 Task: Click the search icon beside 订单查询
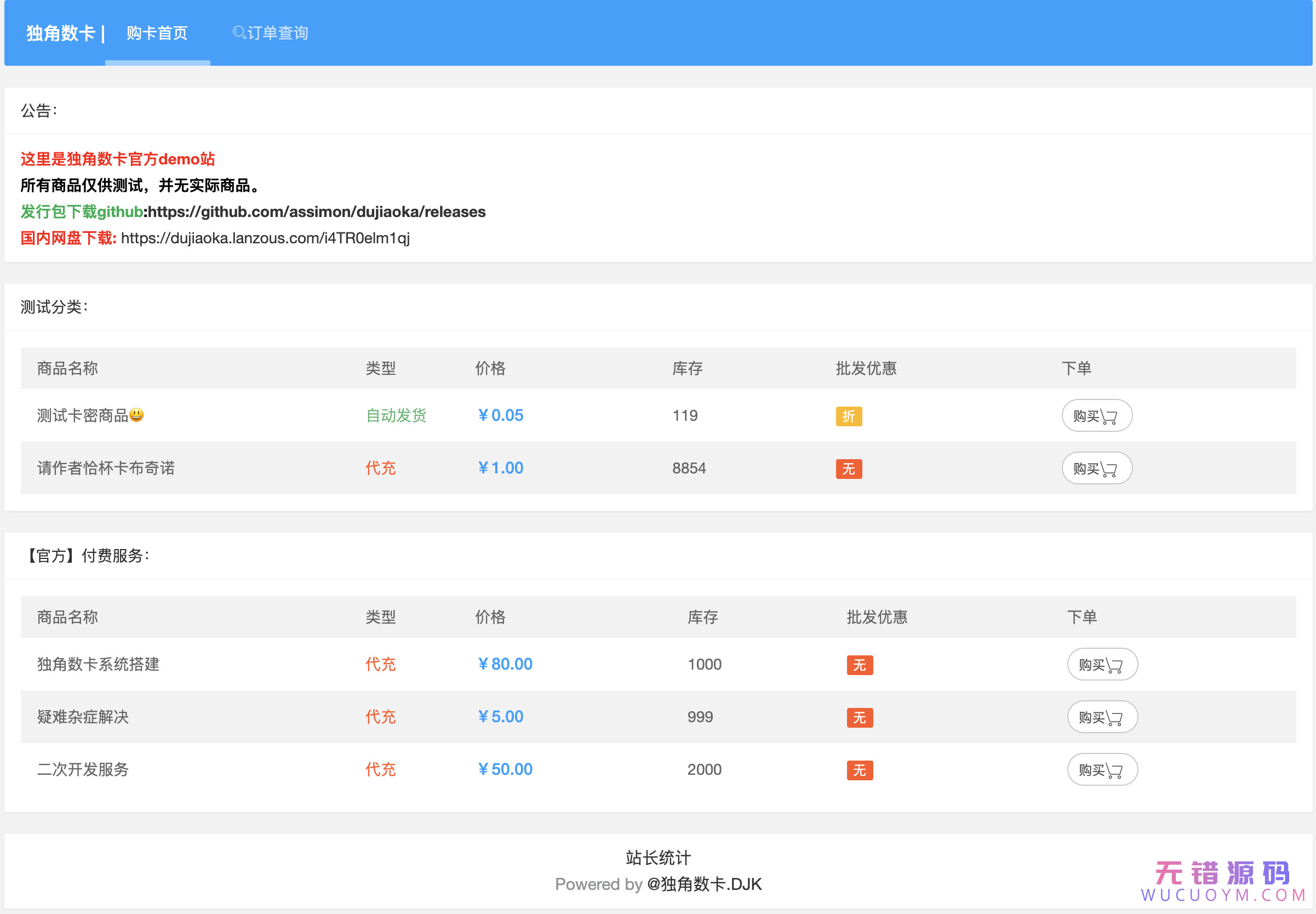click(x=239, y=33)
